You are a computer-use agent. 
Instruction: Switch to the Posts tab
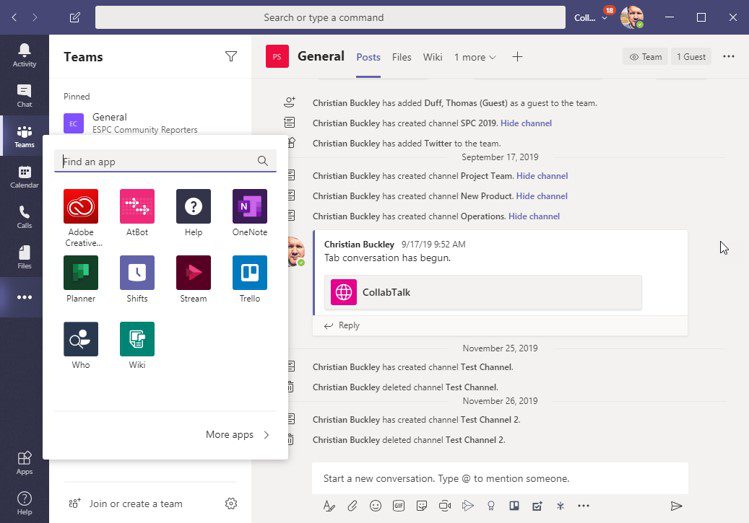[x=368, y=57]
